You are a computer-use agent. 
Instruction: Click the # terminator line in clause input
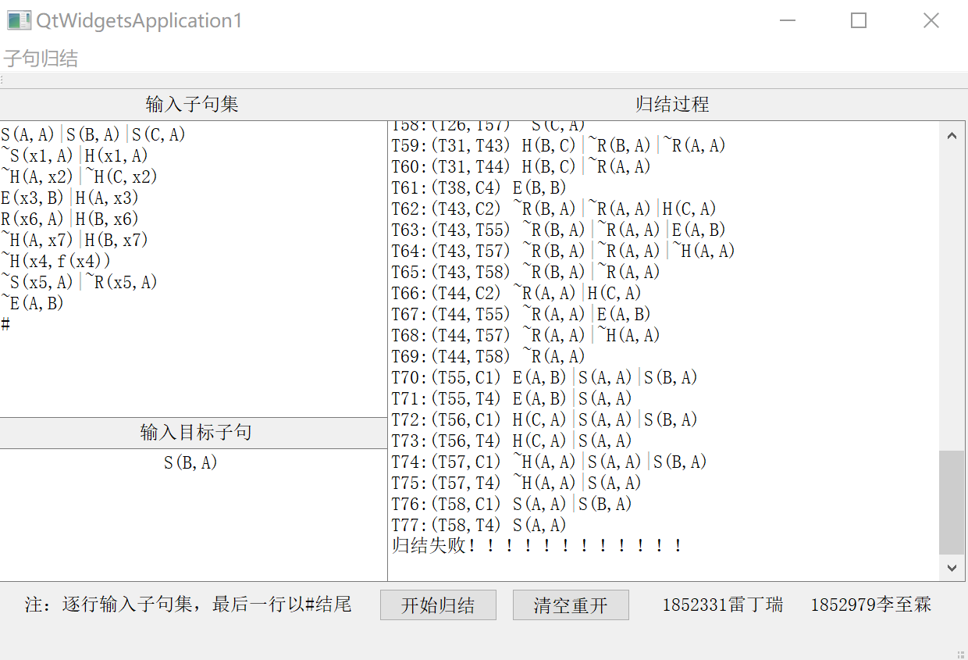(x=6, y=324)
